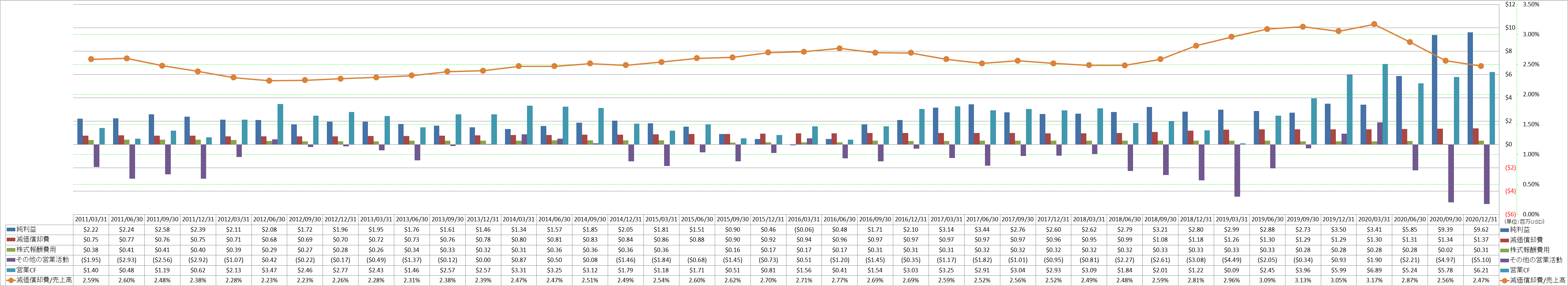Click the 株式報酬費用 green swatch in the table row header

point(10,250)
